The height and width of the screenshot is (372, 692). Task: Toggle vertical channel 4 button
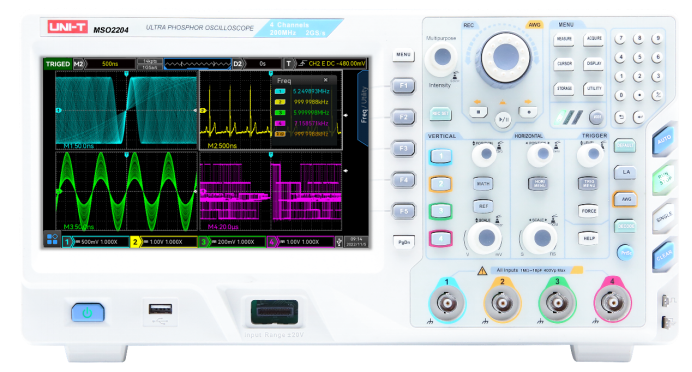(440, 239)
